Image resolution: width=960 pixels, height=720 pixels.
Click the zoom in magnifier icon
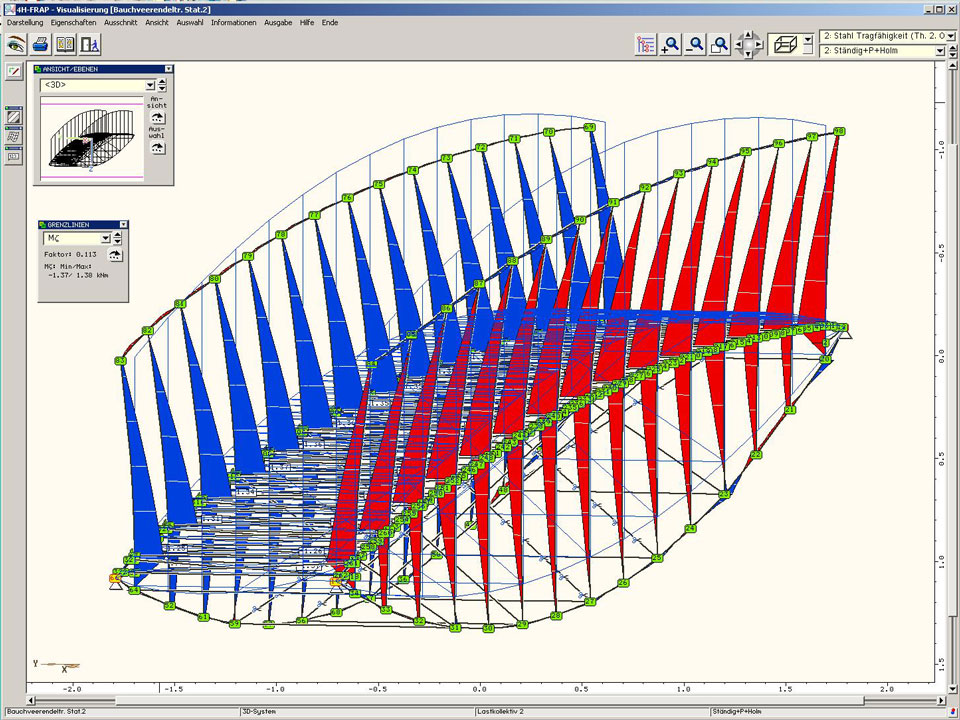[671, 44]
